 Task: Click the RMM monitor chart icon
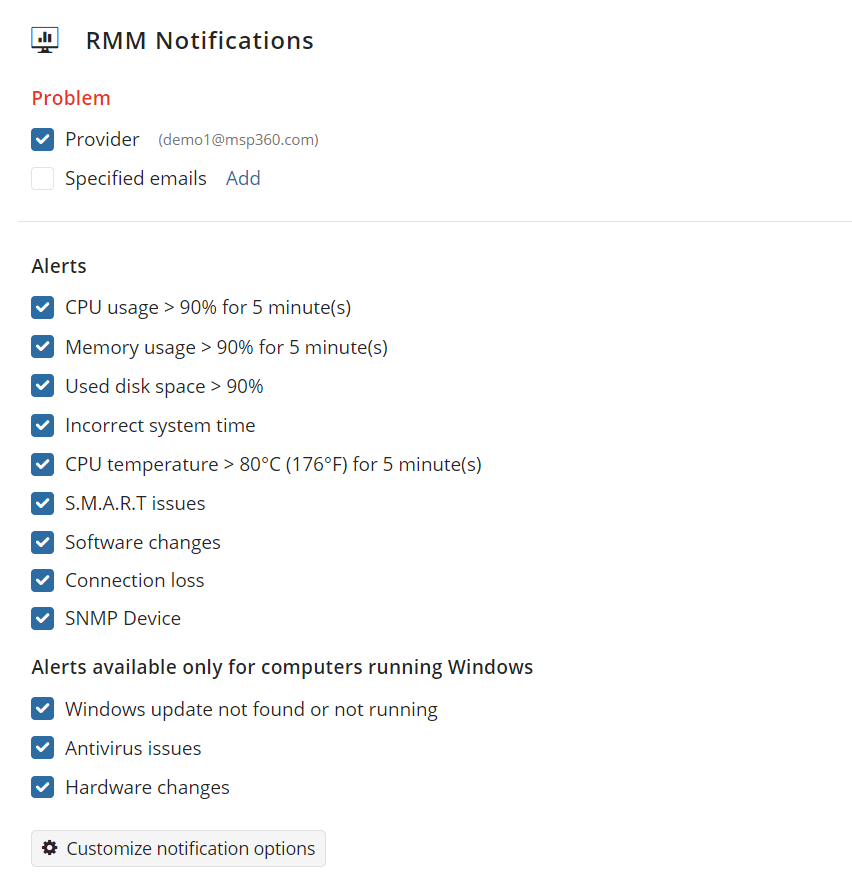(x=45, y=40)
